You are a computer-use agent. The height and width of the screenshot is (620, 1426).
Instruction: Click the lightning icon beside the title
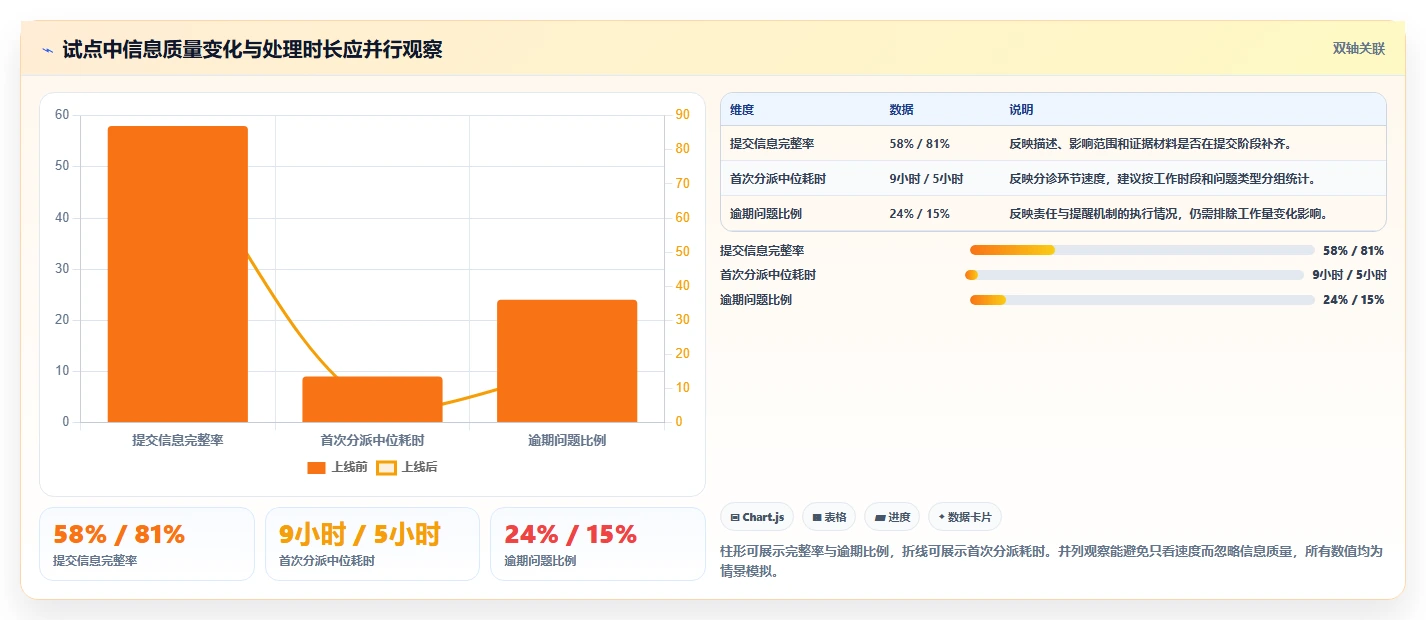(x=48, y=50)
